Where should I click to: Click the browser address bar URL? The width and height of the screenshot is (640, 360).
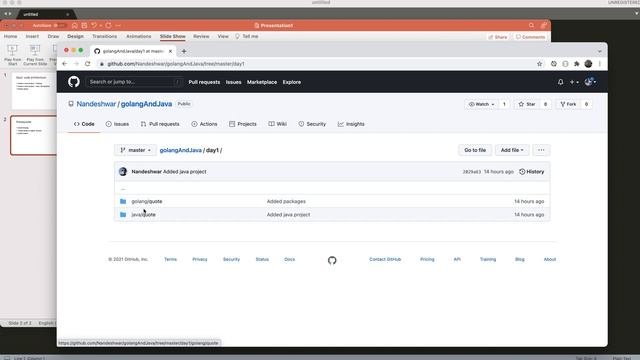click(176, 64)
